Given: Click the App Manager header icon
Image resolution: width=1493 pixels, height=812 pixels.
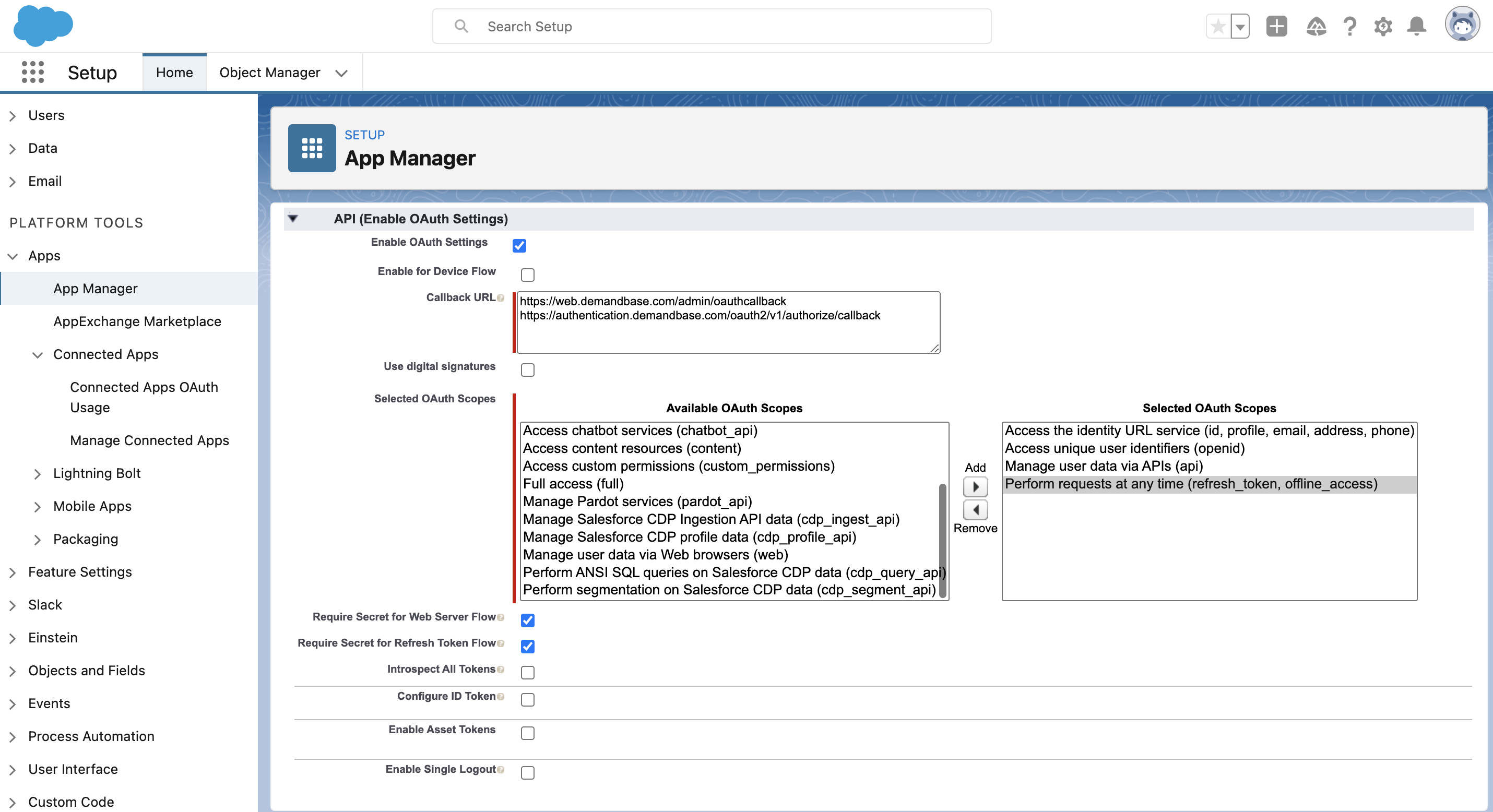Looking at the screenshot, I should 312,148.
